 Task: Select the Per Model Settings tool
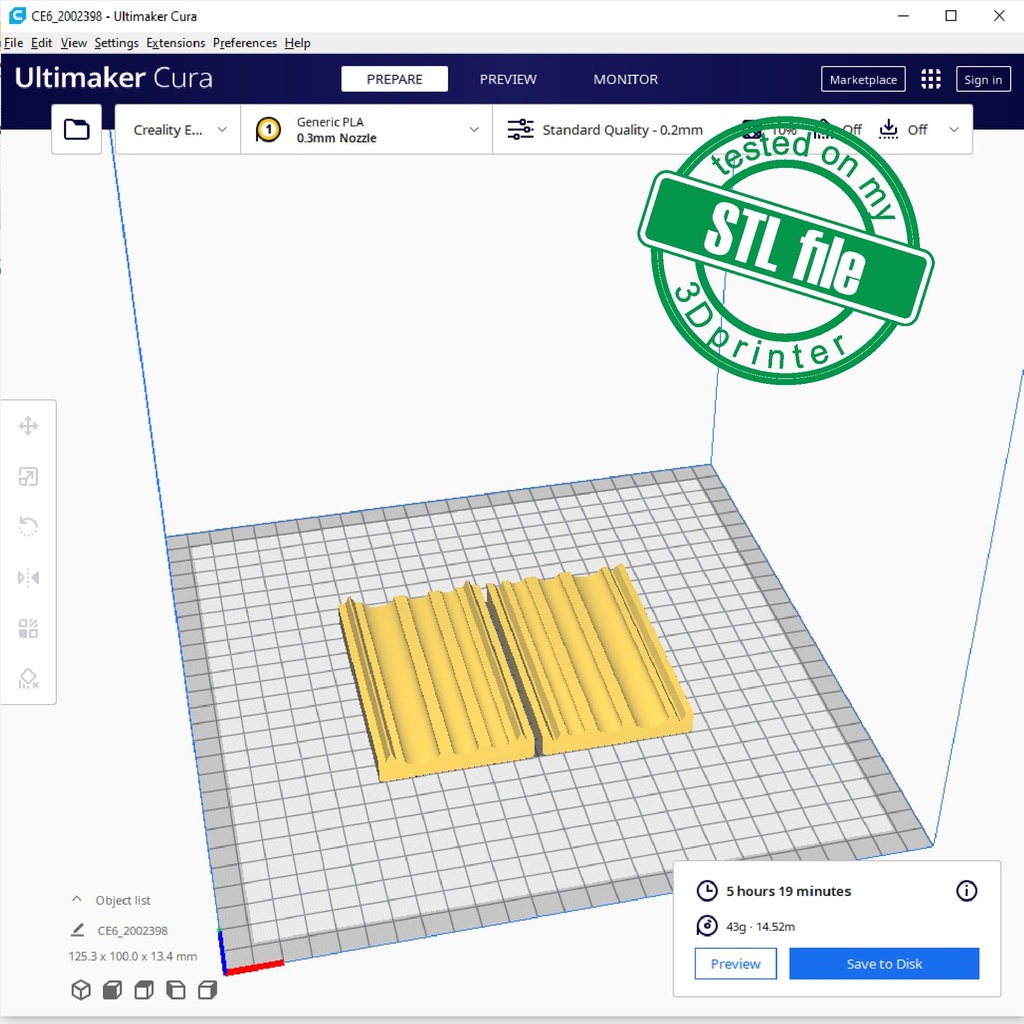(28, 629)
